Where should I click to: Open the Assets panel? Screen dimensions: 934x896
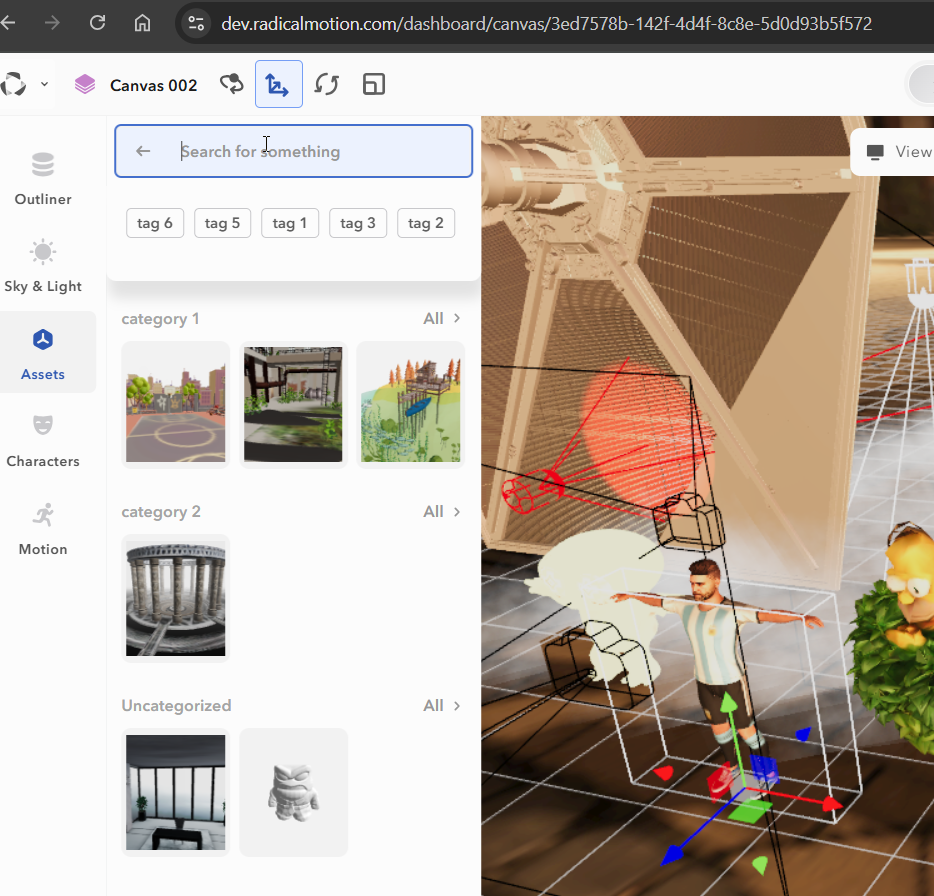click(43, 353)
